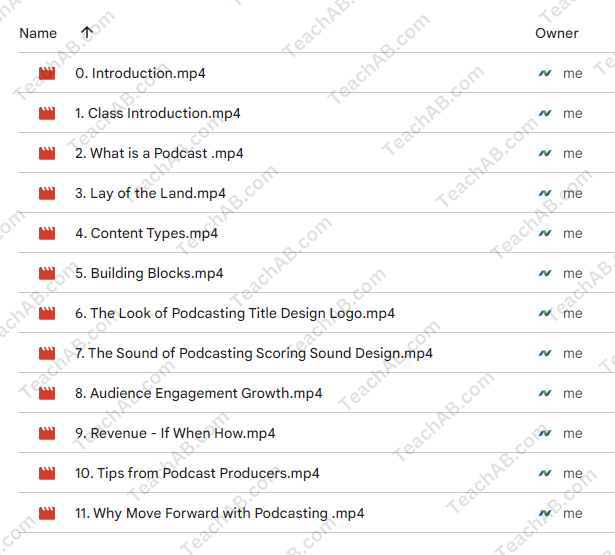Screen dimensions: 615x555
Task: Open 11. Why Move Forward with Podcasting file
Action: point(219,513)
